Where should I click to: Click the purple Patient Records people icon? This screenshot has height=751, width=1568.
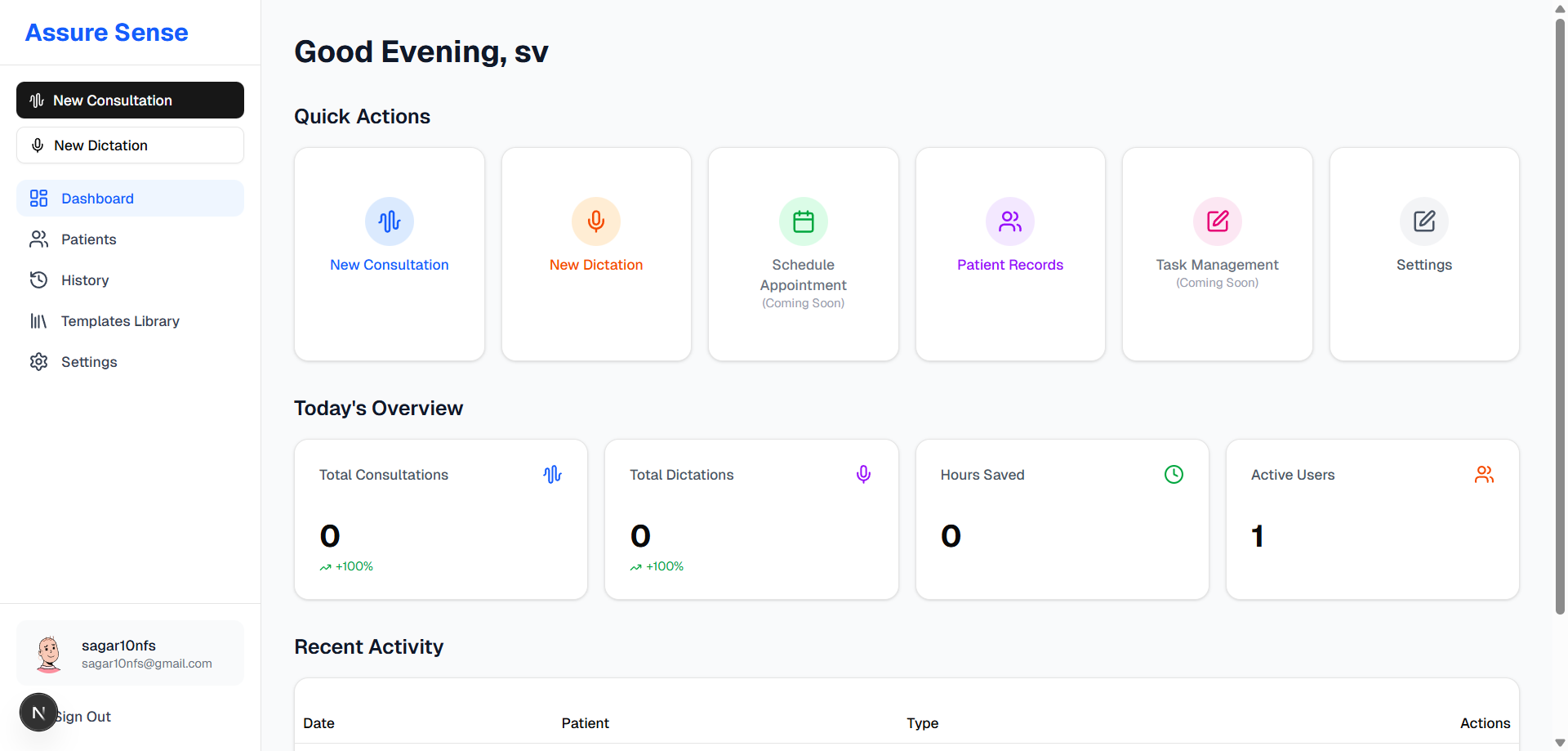pyautogui.click(x=1010, y=221)
